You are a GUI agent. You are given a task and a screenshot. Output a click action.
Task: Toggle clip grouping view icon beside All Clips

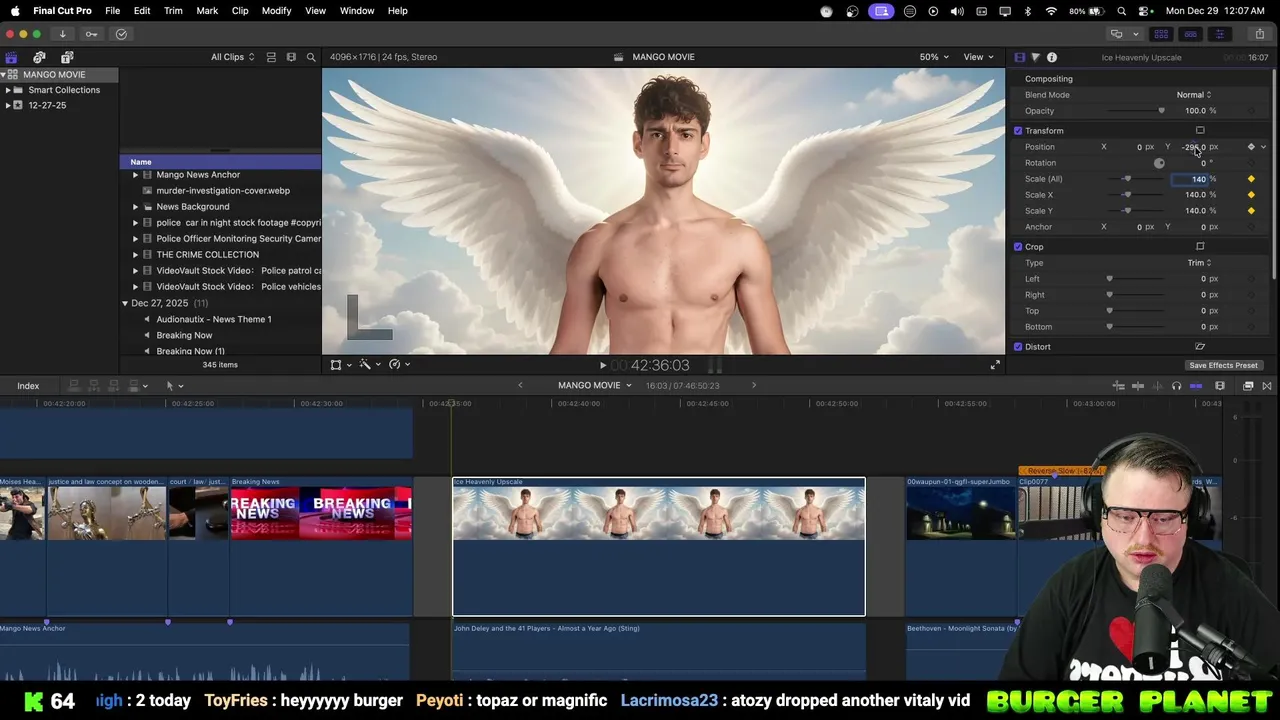(x=271, y=57)
